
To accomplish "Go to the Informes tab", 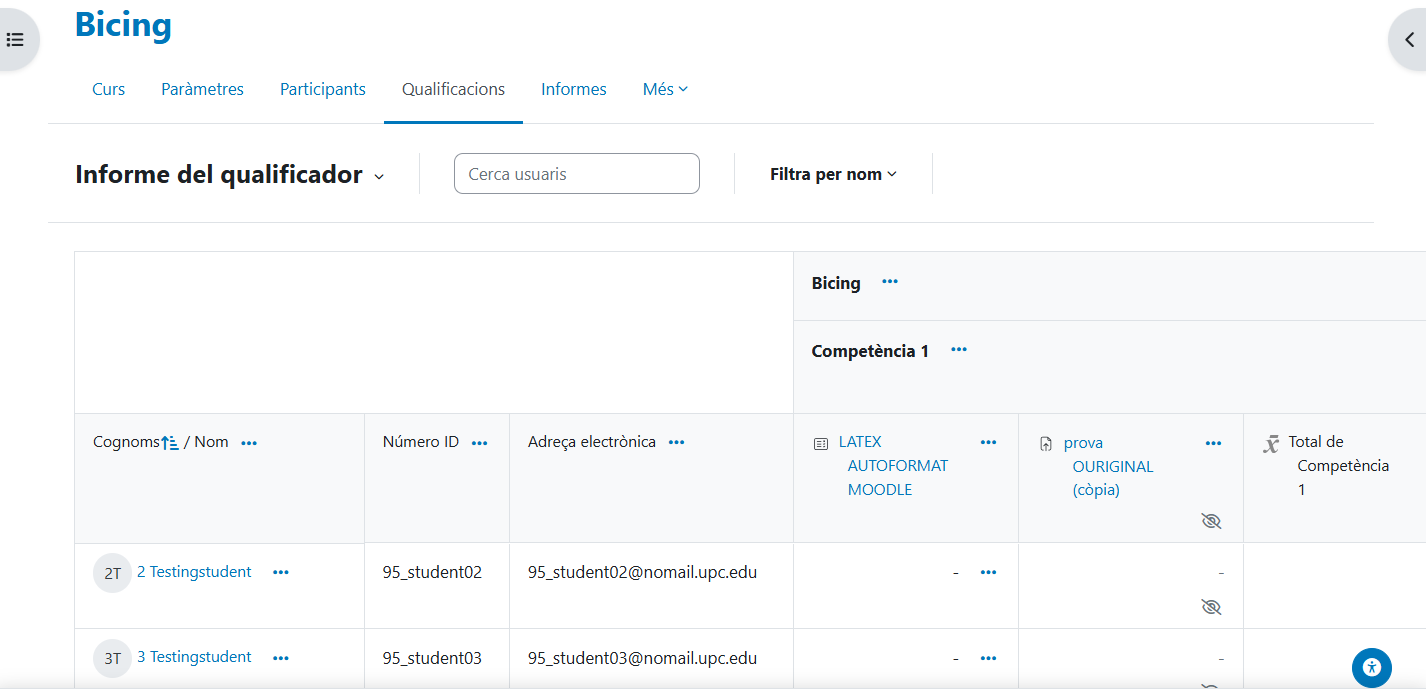I will pos(573,89).
